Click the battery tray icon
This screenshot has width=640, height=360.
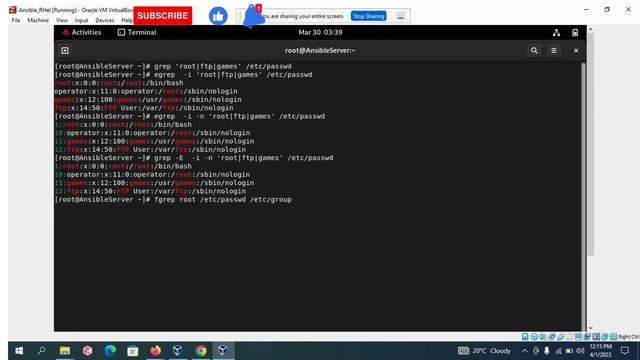click(x=569, y=351)
